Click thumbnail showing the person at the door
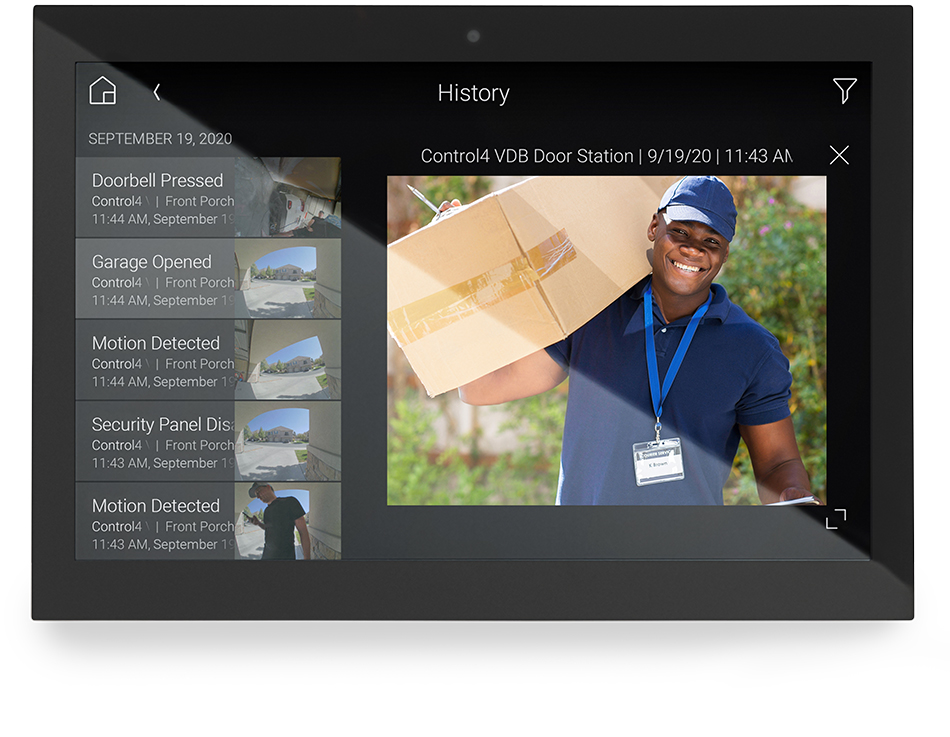 tap(288, 522)
